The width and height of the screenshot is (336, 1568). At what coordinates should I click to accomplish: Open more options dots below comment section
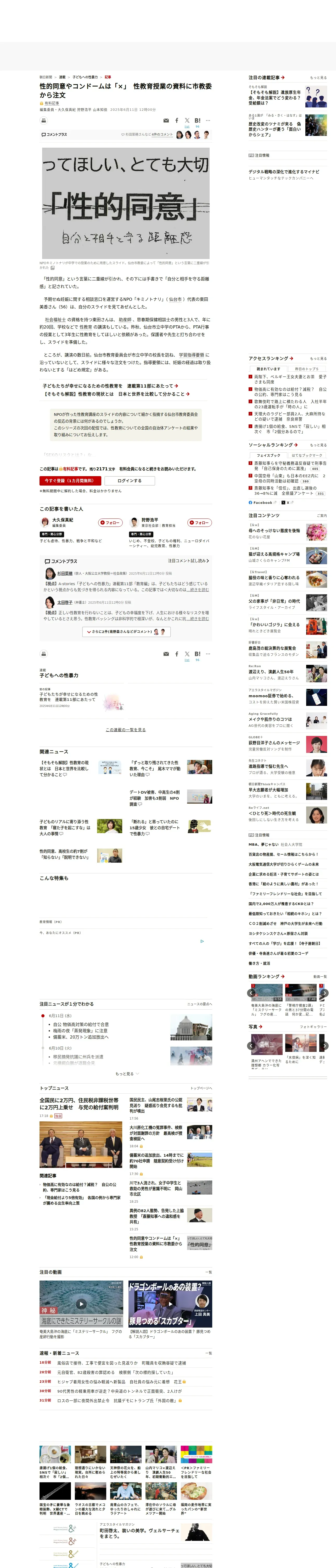point(208,654)
